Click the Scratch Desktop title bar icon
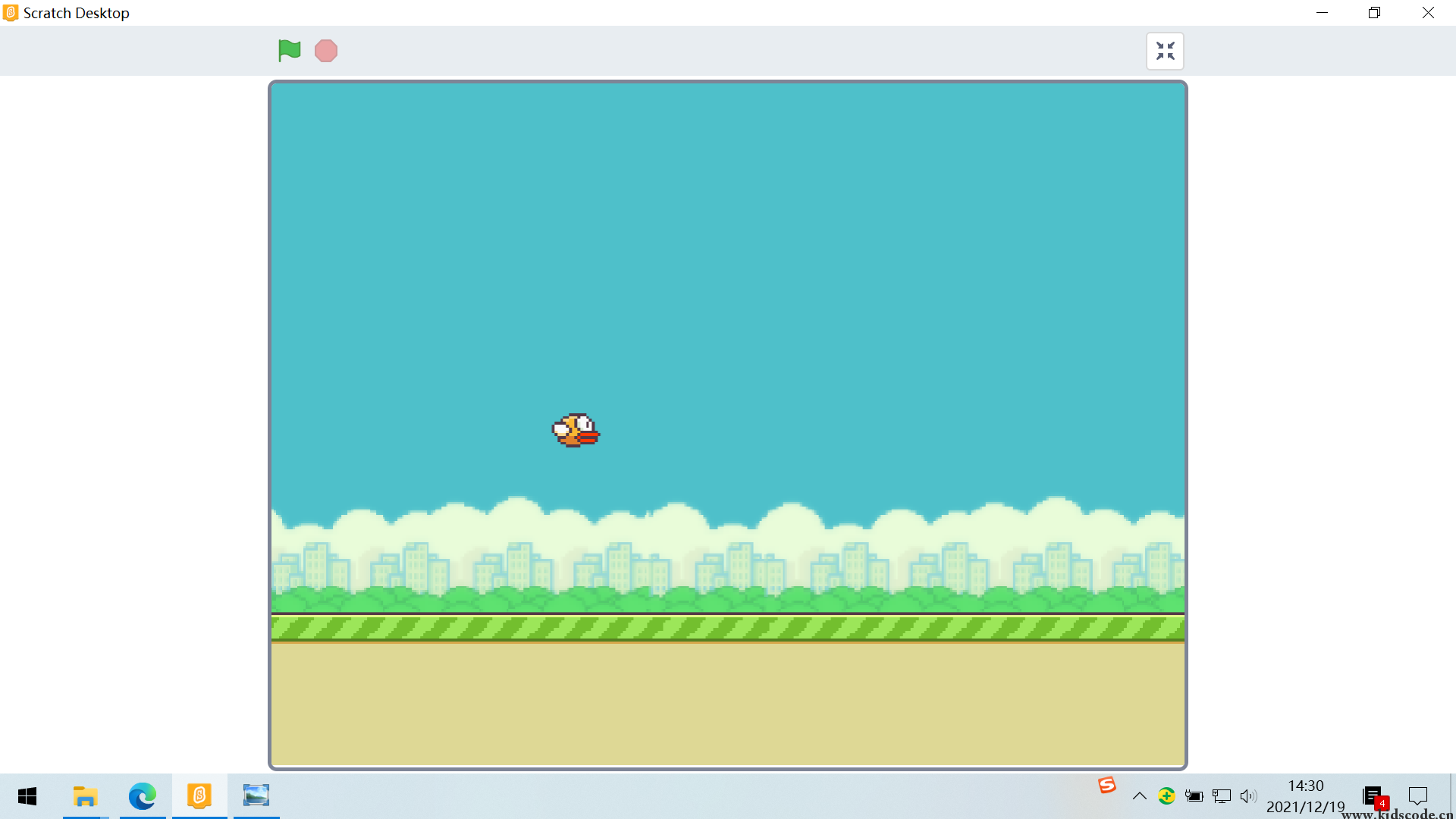Viewport: 1456px width, 819px height. point(11,13)
